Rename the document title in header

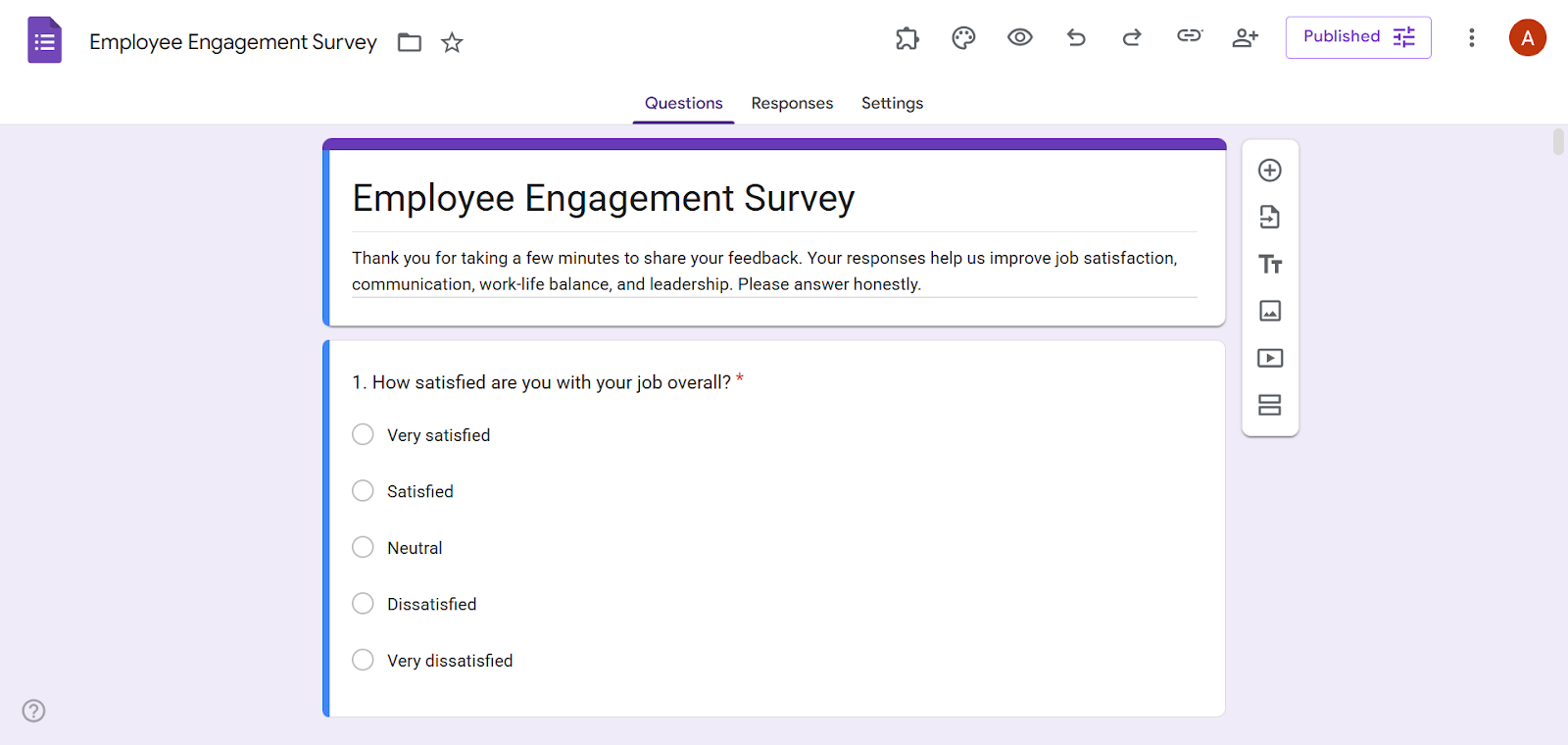[x=233, y=42]
